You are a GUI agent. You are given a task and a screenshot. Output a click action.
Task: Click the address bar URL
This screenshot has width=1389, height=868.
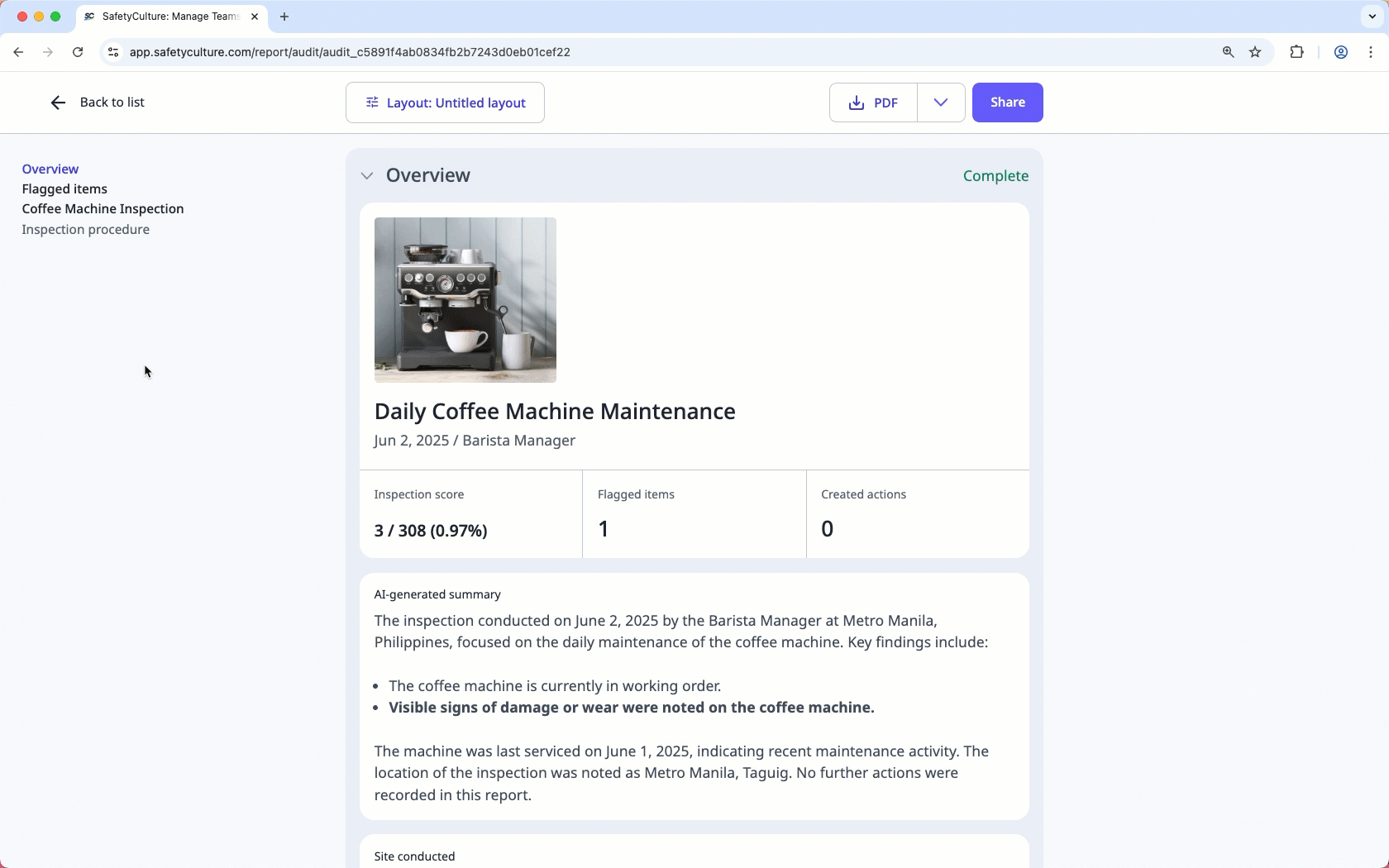[350, 52]
